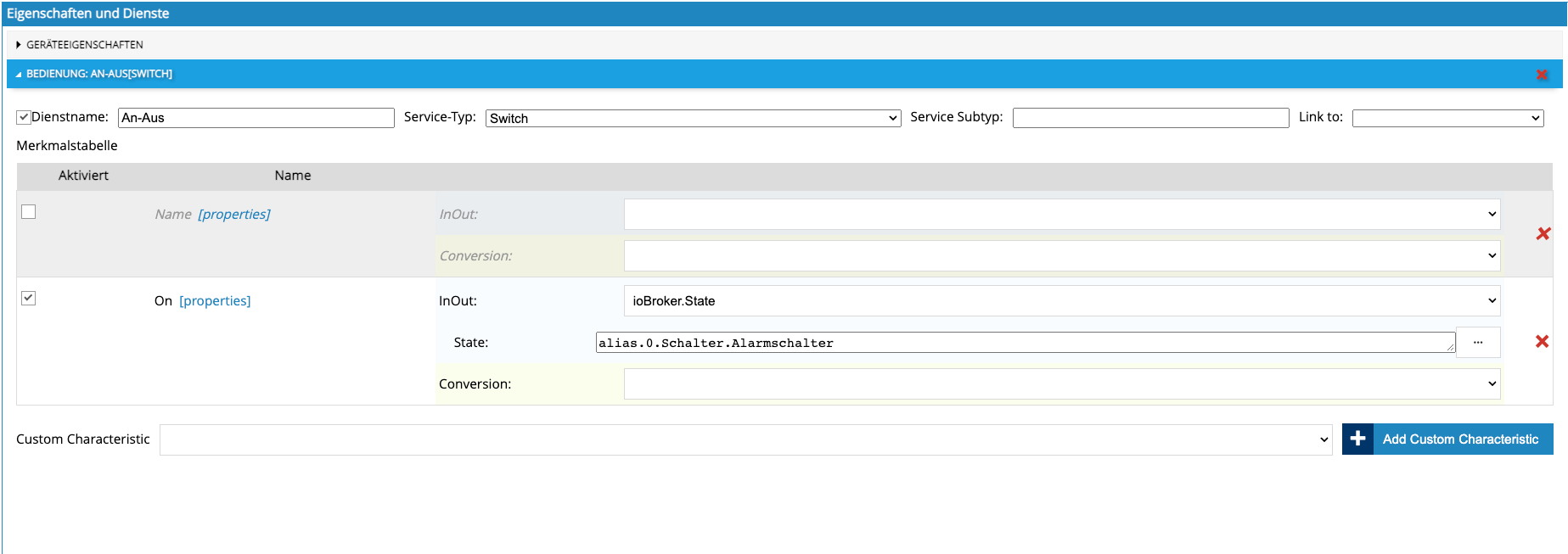This screenshot has width=1568, height=554.
Task: Click into the Dienstname text field
Action: 256,118
